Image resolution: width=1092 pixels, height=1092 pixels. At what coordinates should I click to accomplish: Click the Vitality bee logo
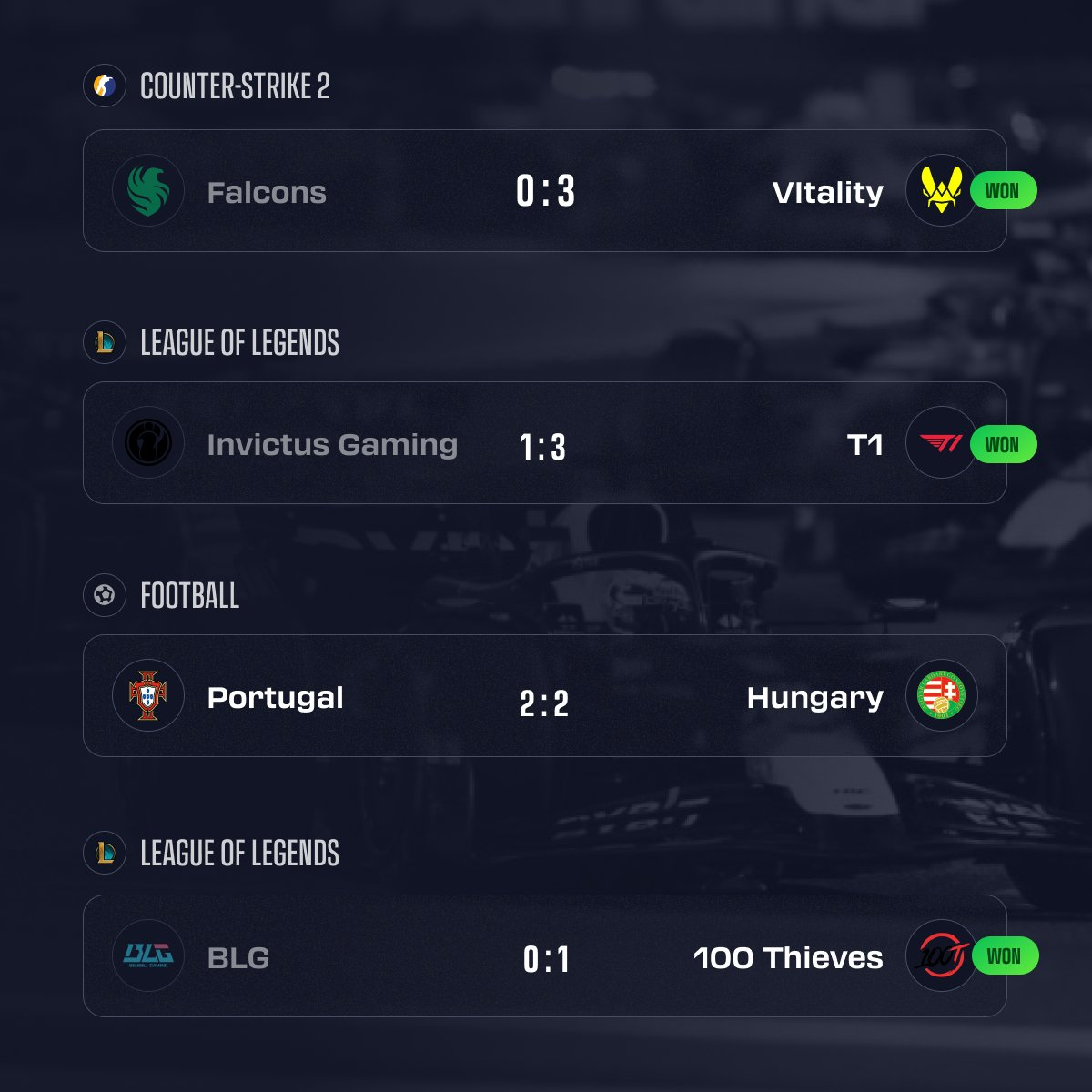point(941,191)
